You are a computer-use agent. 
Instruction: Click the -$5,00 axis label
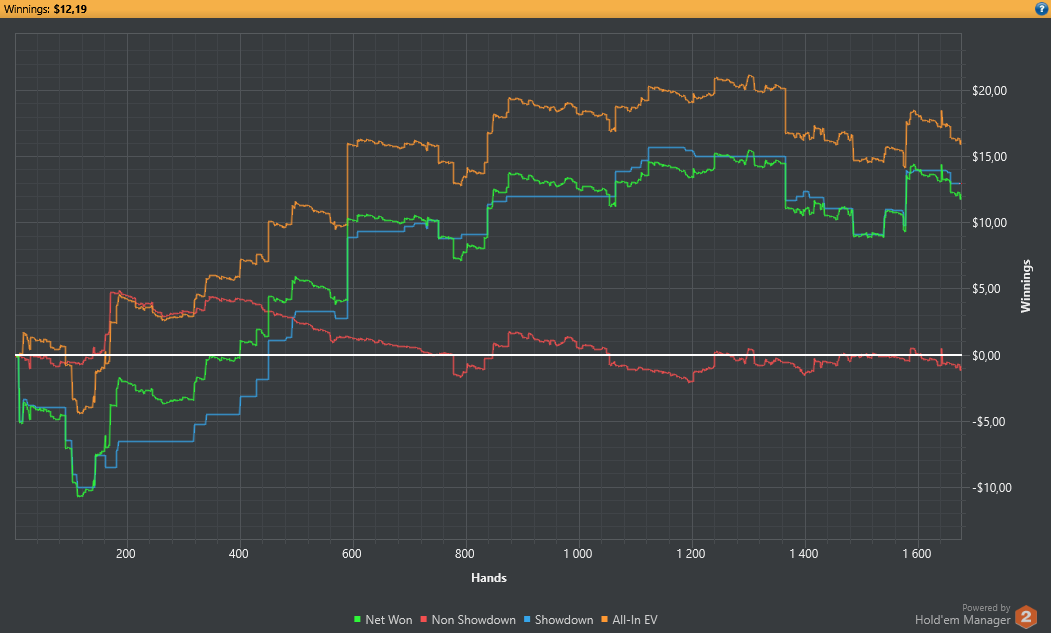pos(989,421)
